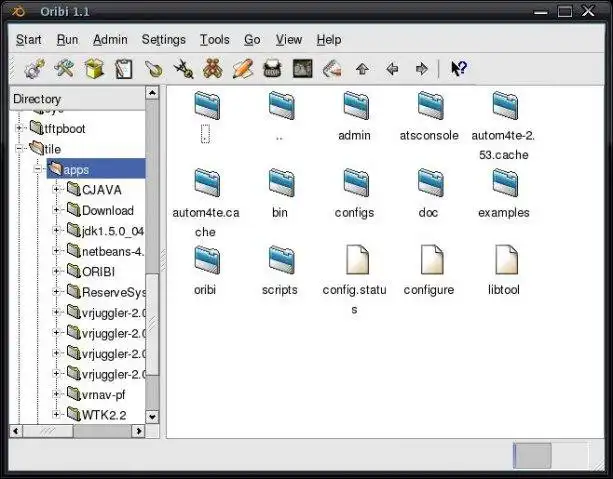613x479 pixels.
Task: Click the tree scrollbar up arrow
Action: tap(152, 93)
